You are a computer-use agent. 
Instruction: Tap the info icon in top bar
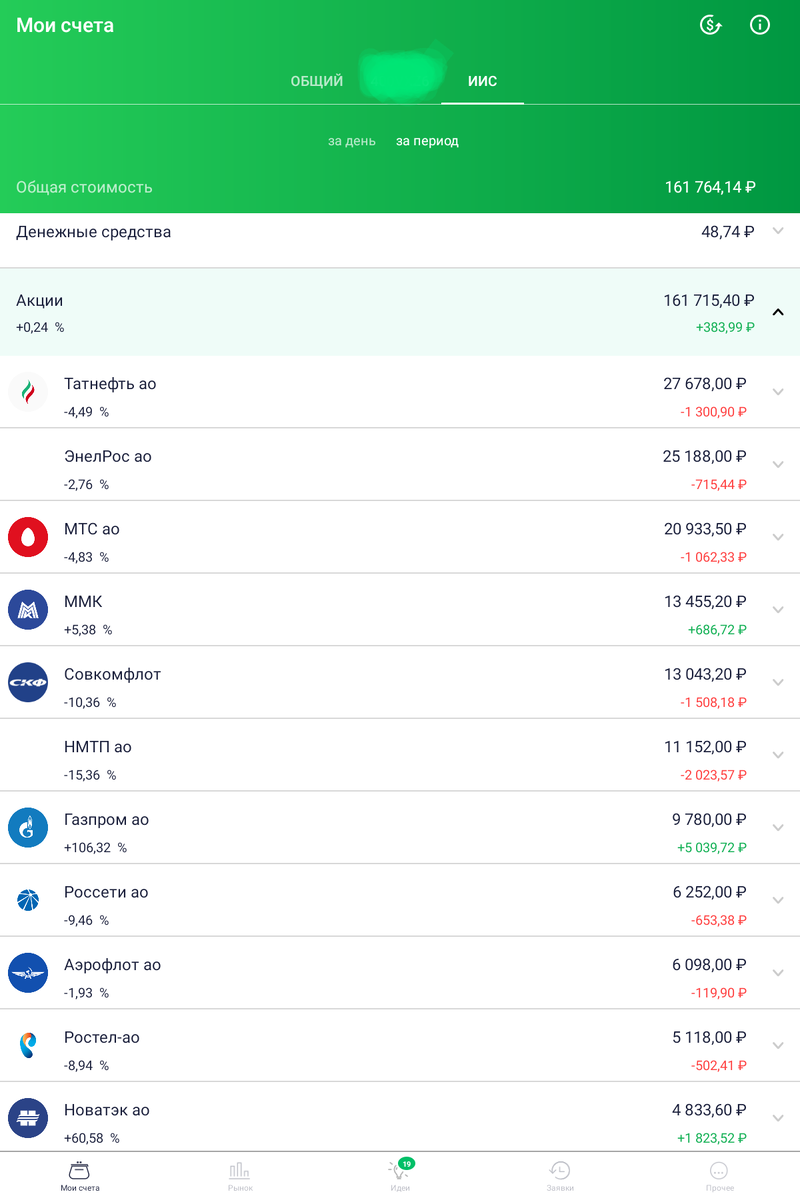pos(760,26)
